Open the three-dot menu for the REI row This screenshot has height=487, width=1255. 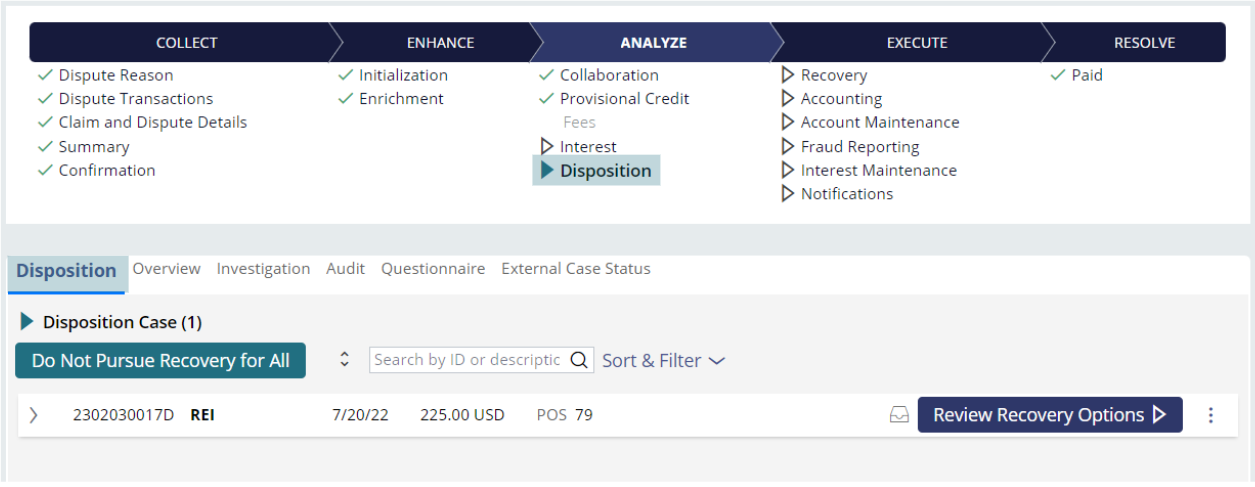click(x=1211, y=415)
